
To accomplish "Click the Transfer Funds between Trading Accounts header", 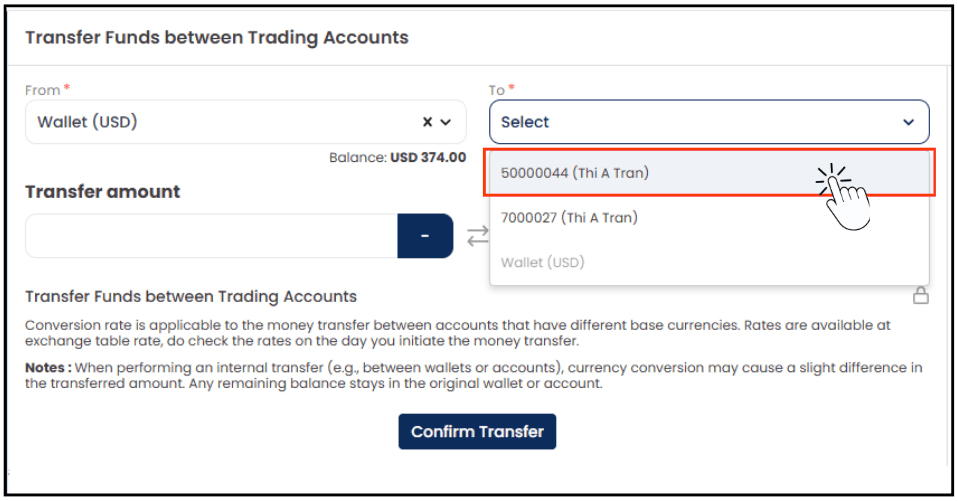I will [217, 37].
